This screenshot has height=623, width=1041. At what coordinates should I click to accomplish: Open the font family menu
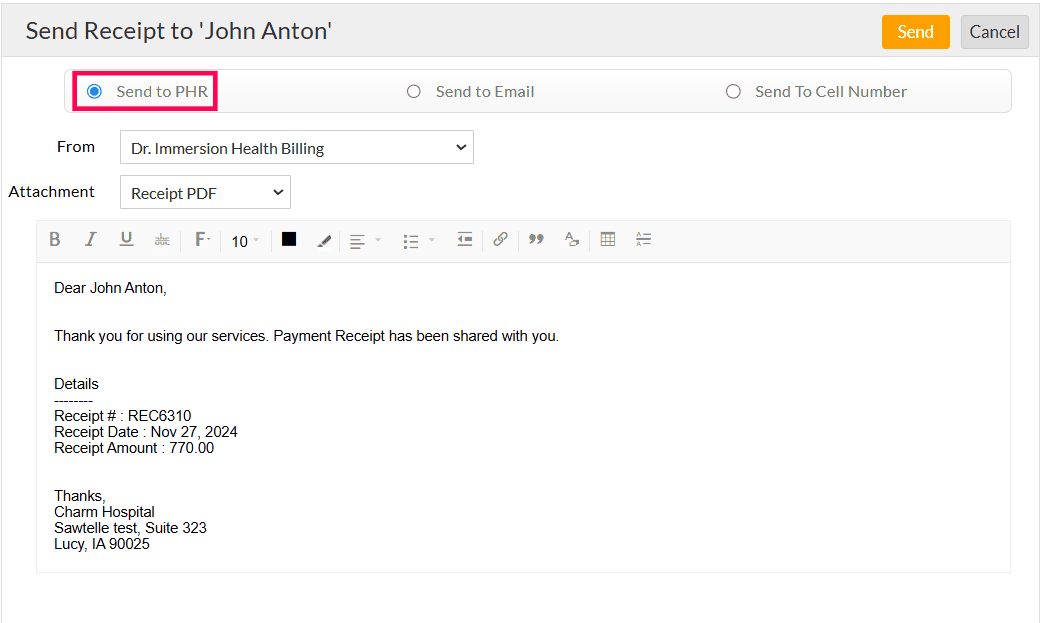click(x=202, y=240)
